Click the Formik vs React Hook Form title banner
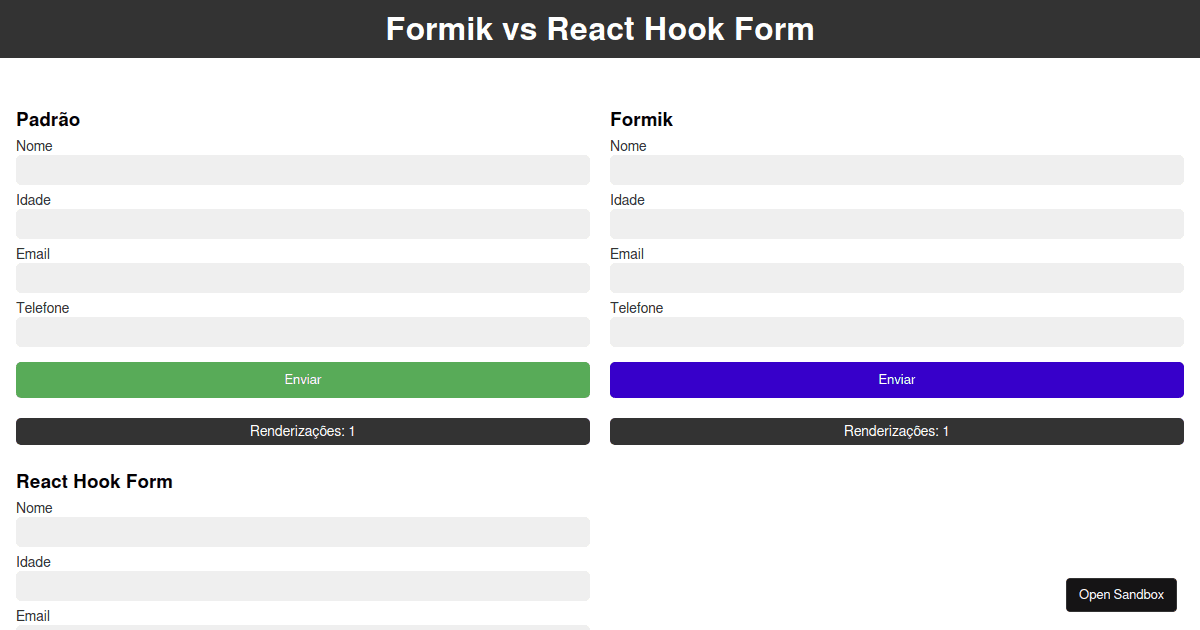This screenshot has height=630, width=1200. pyautogui.click(x=600, y=29)
